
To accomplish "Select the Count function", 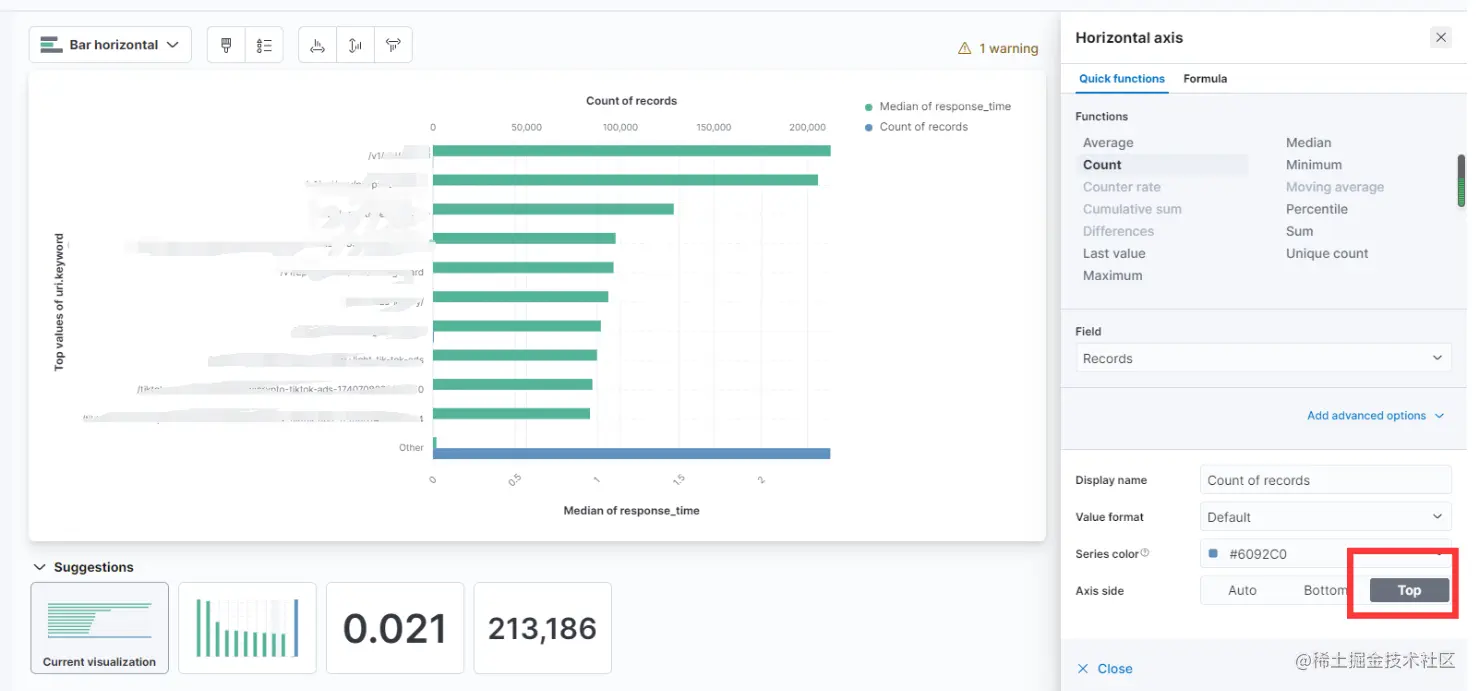I will coord(1102,165).
